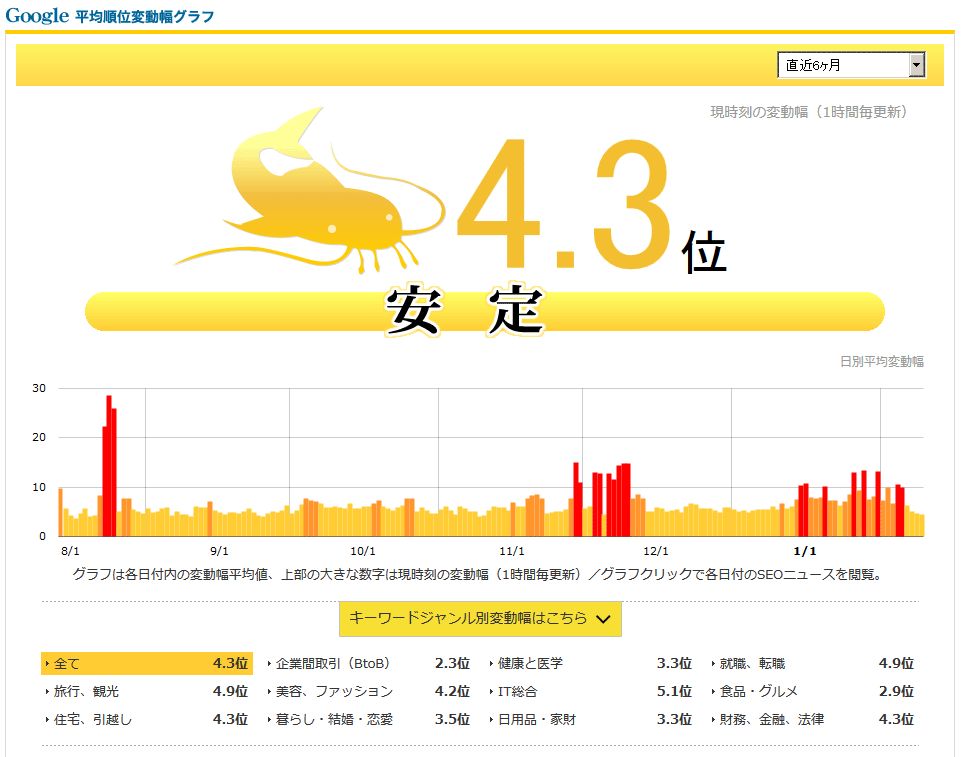
Task: Select the 住宅、引越し genre
Action: [x=92, y=719]
